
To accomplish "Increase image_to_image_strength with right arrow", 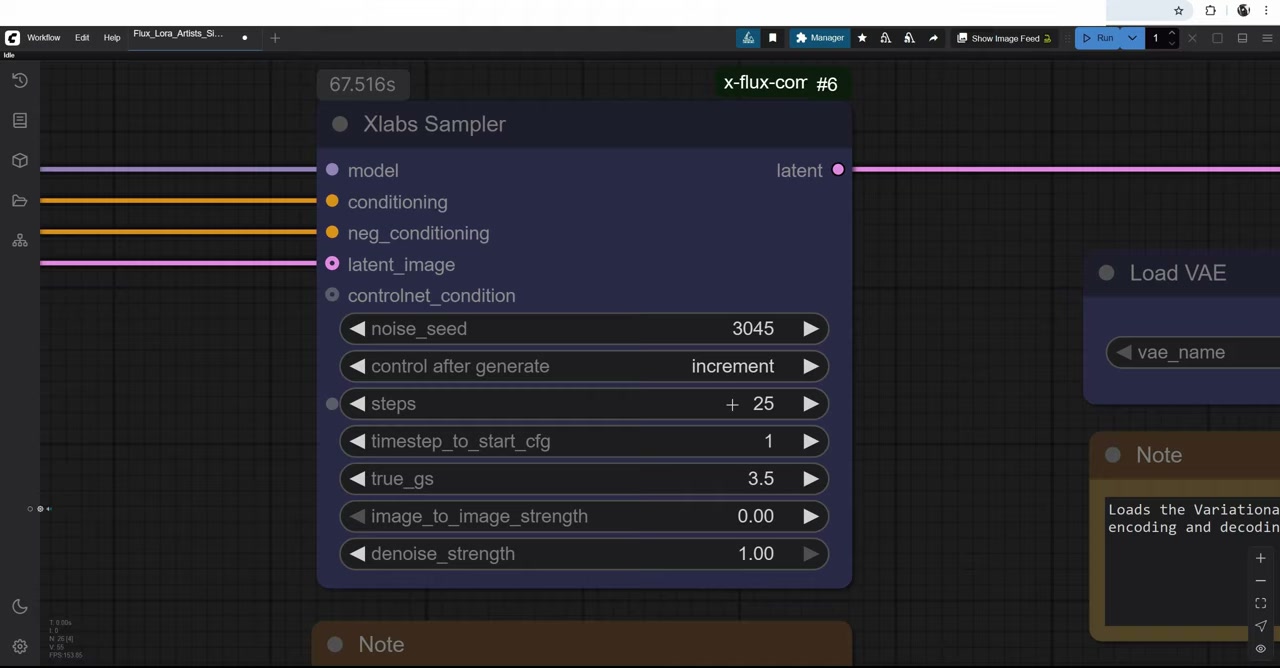I will point(810,516).
